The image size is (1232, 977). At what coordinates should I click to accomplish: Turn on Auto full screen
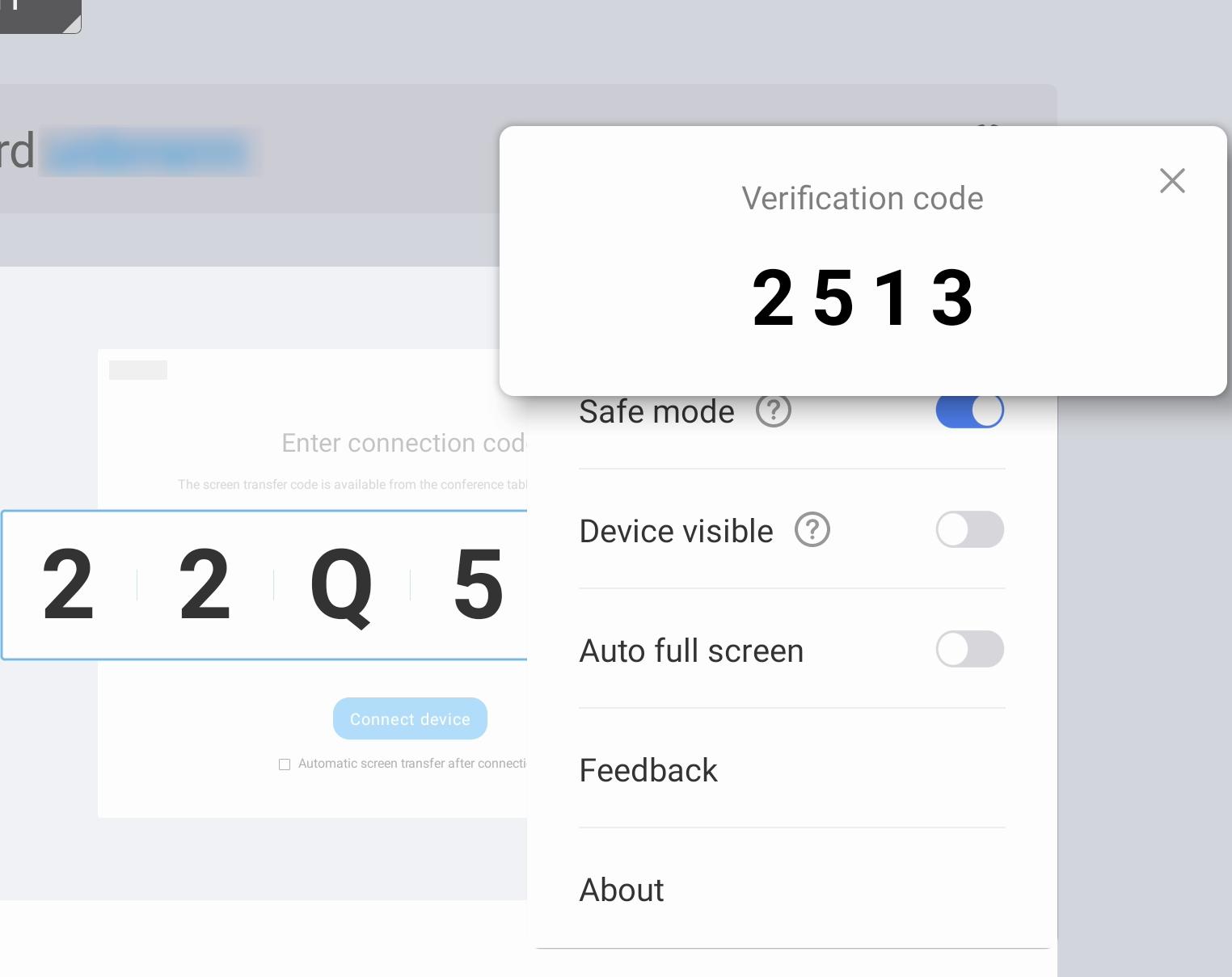pos(970,649)
